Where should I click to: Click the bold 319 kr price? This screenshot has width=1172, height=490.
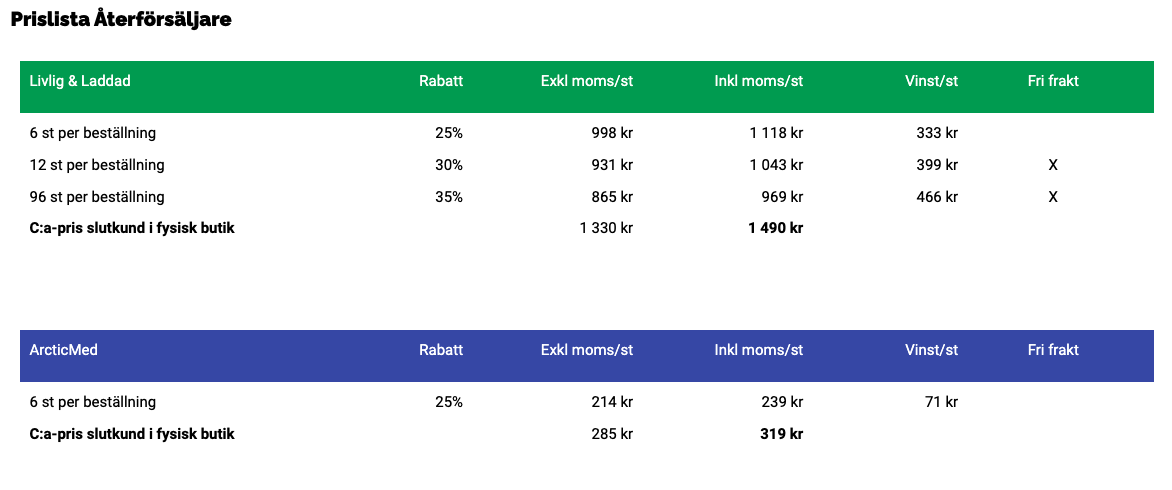[x=782, y=434]
